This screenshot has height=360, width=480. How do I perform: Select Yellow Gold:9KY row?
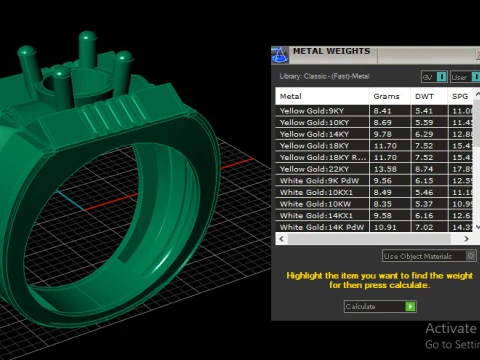374,111
